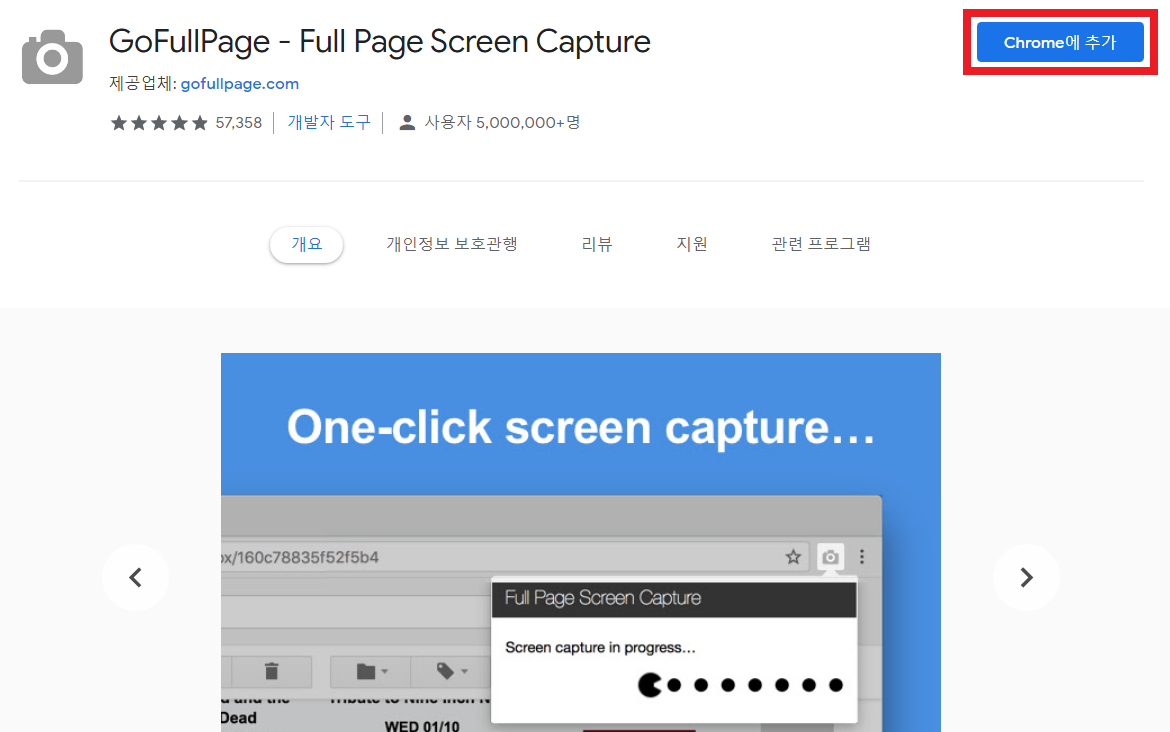
Task: Show next screenshot with right arrow
Action: click(x=1026, y=578)
